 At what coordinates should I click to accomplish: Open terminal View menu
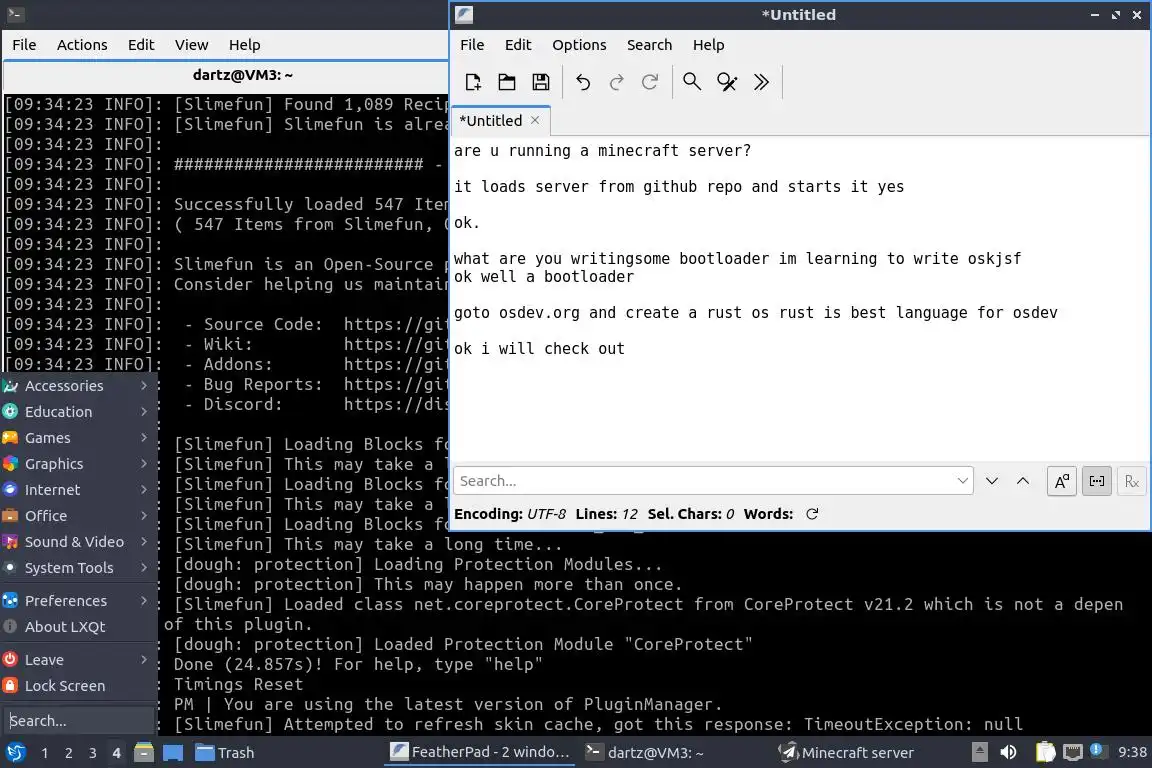coord(191,45)
